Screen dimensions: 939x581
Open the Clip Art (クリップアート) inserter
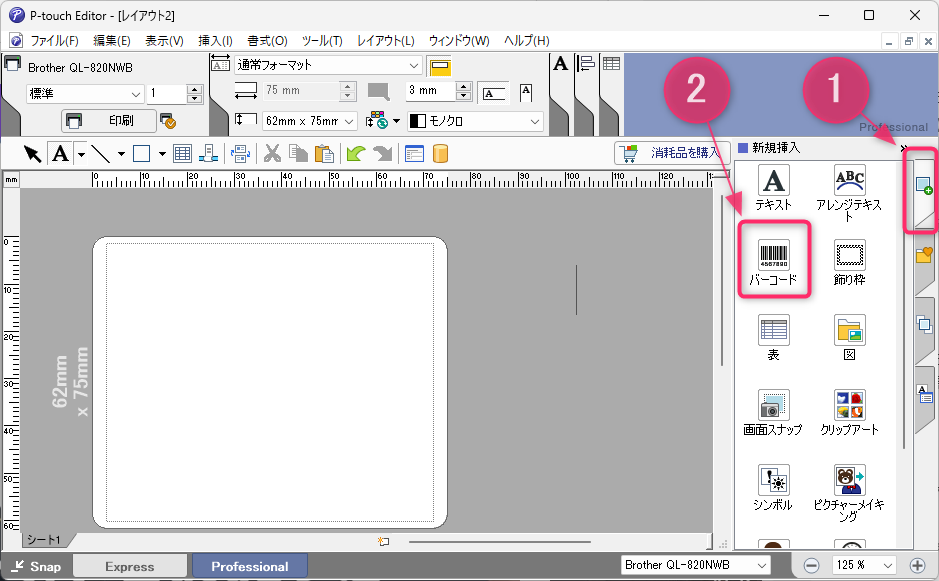pyautogui.click(x=849, y=413)
